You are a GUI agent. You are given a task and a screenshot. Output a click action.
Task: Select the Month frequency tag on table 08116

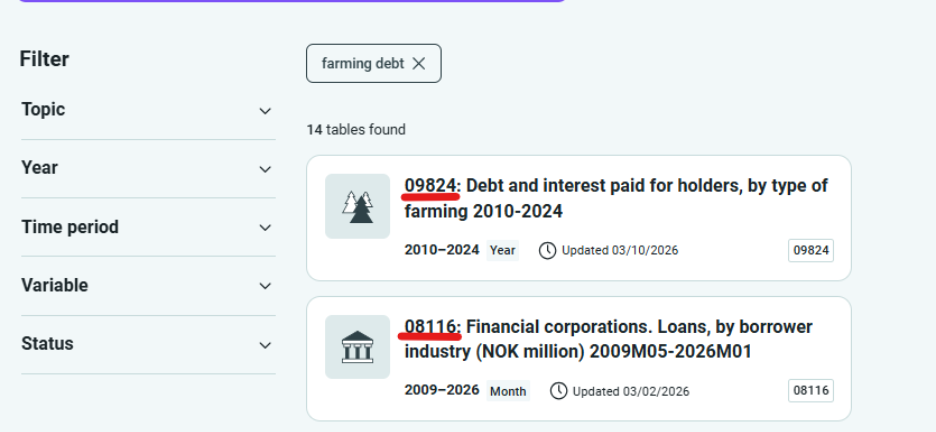pos(508,391)
